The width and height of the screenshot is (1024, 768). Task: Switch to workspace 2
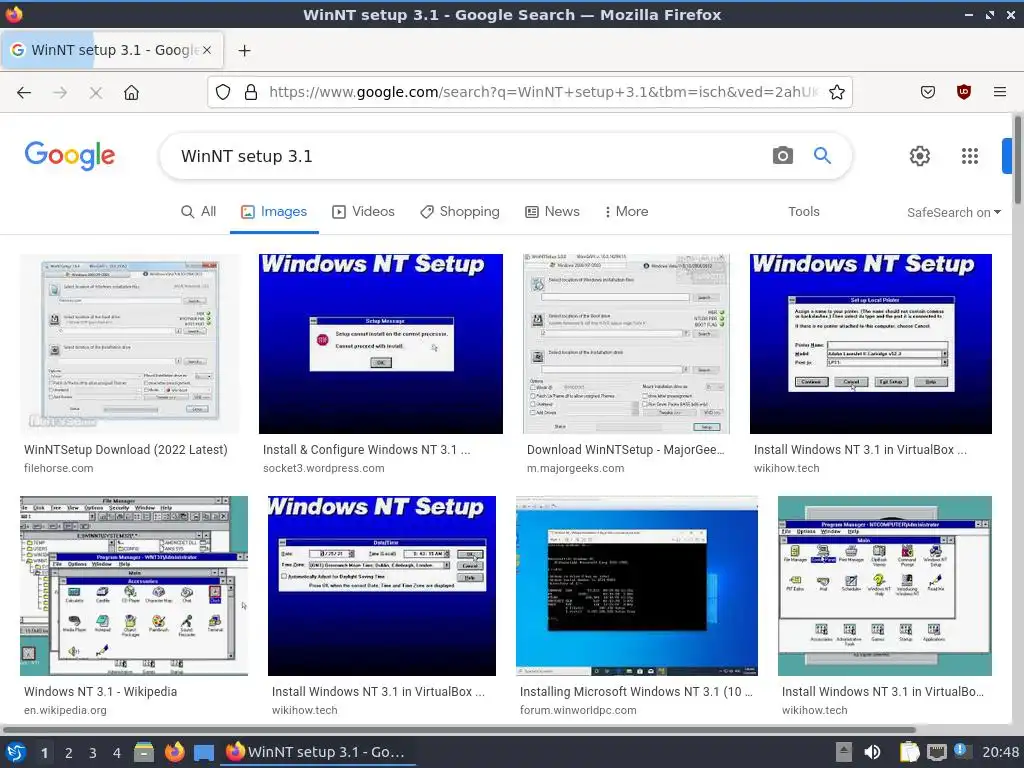[x=69, y=753]
